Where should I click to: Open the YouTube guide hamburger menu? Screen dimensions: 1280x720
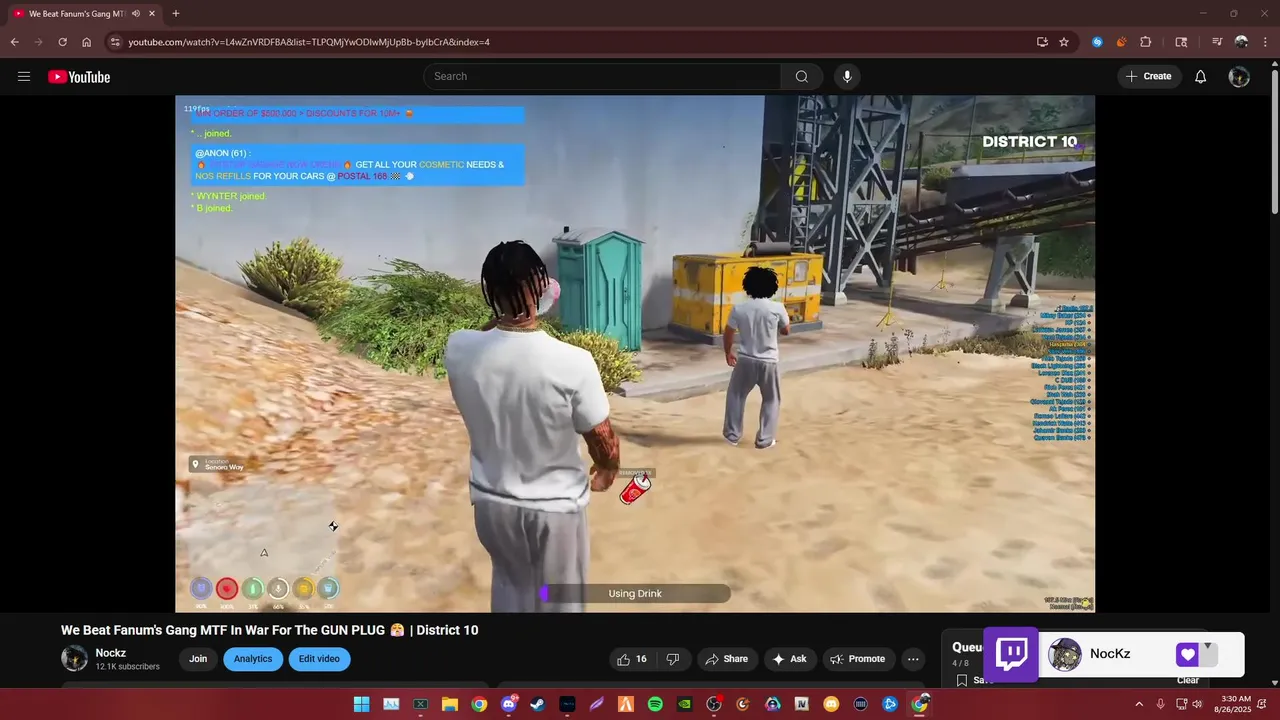coord(24,77)
